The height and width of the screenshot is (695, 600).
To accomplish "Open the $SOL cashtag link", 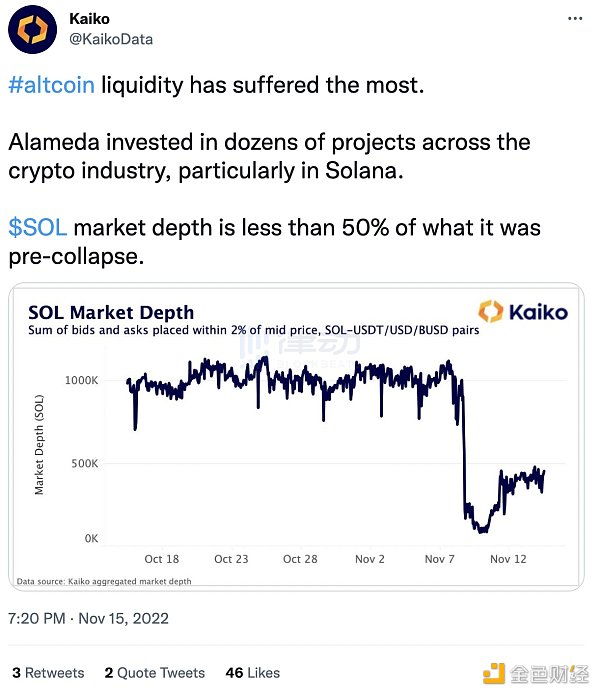I will click(38, 227).
